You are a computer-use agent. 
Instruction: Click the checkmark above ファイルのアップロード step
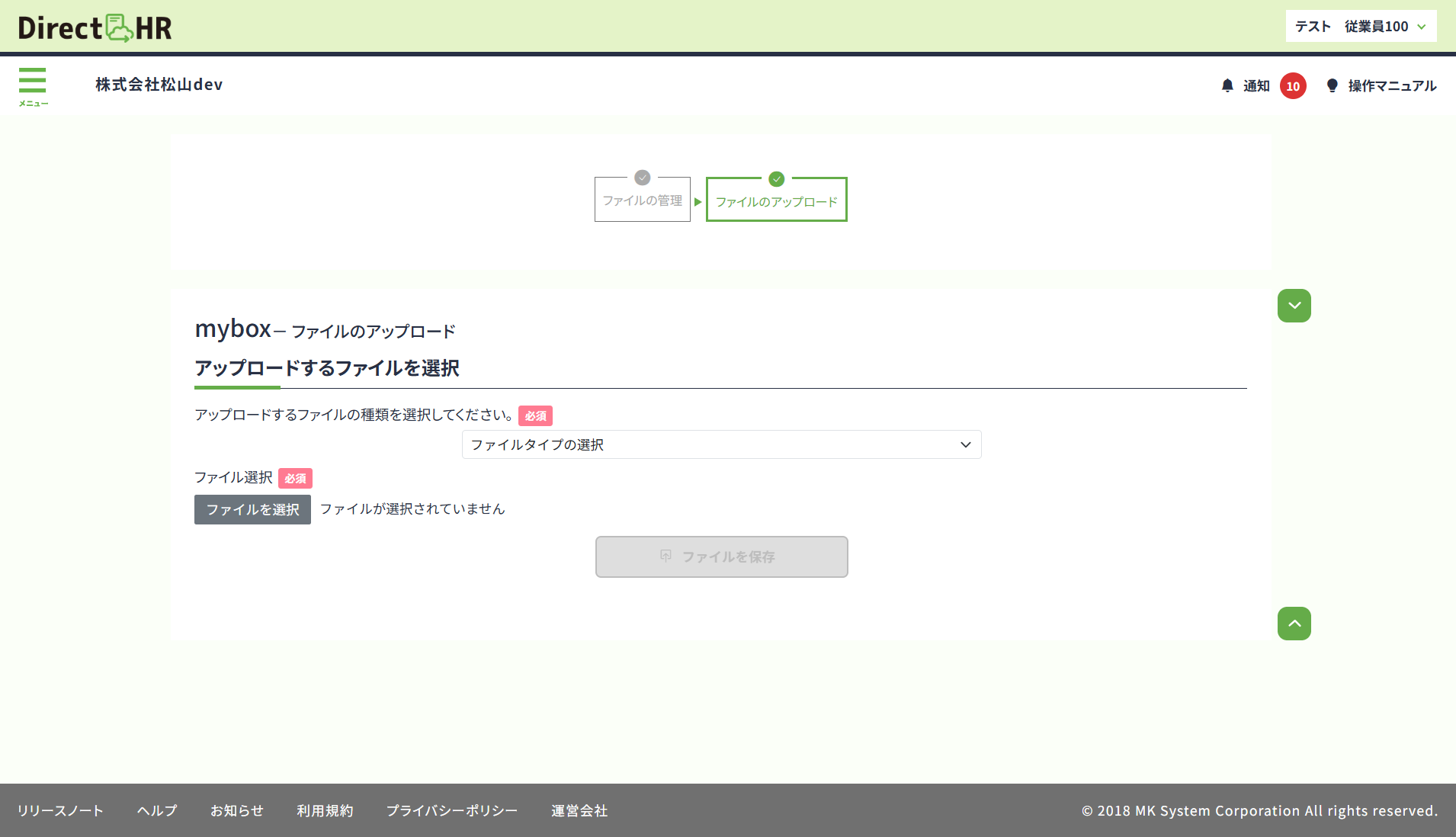tap(776, 179)
